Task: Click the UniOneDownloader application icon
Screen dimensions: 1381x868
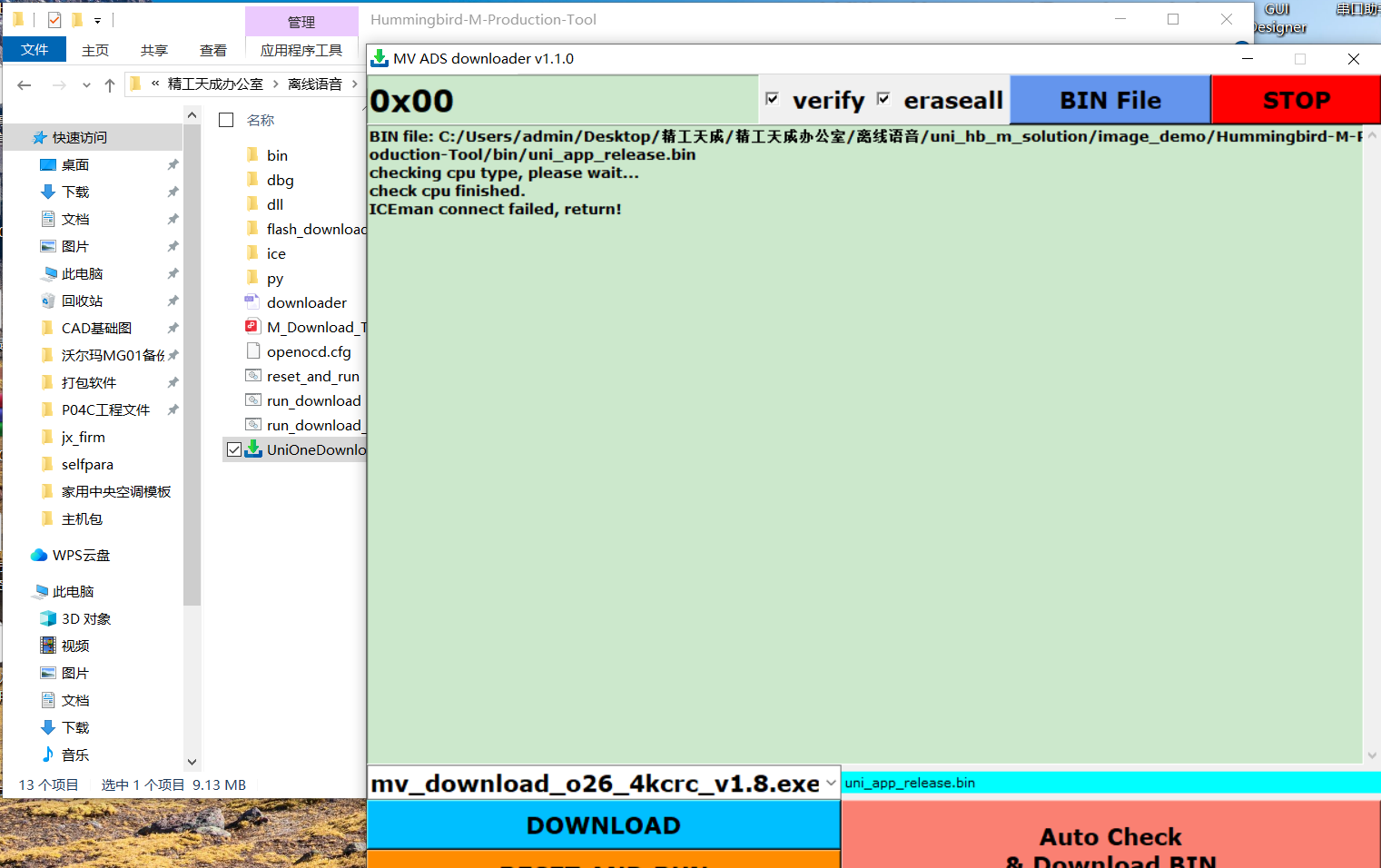Action: point(254,449)
